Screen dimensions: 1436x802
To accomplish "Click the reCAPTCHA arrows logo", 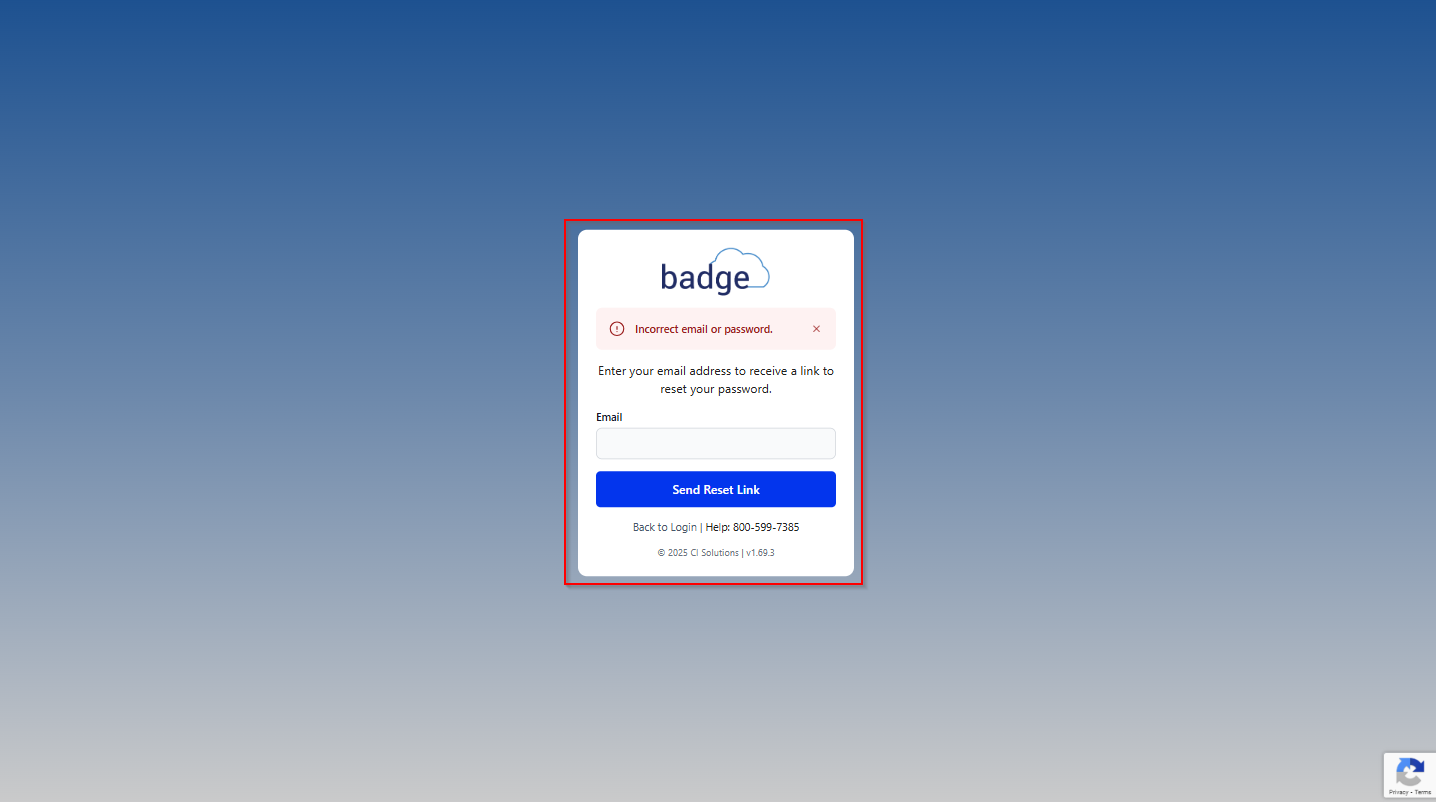I will pos(1410,772).
